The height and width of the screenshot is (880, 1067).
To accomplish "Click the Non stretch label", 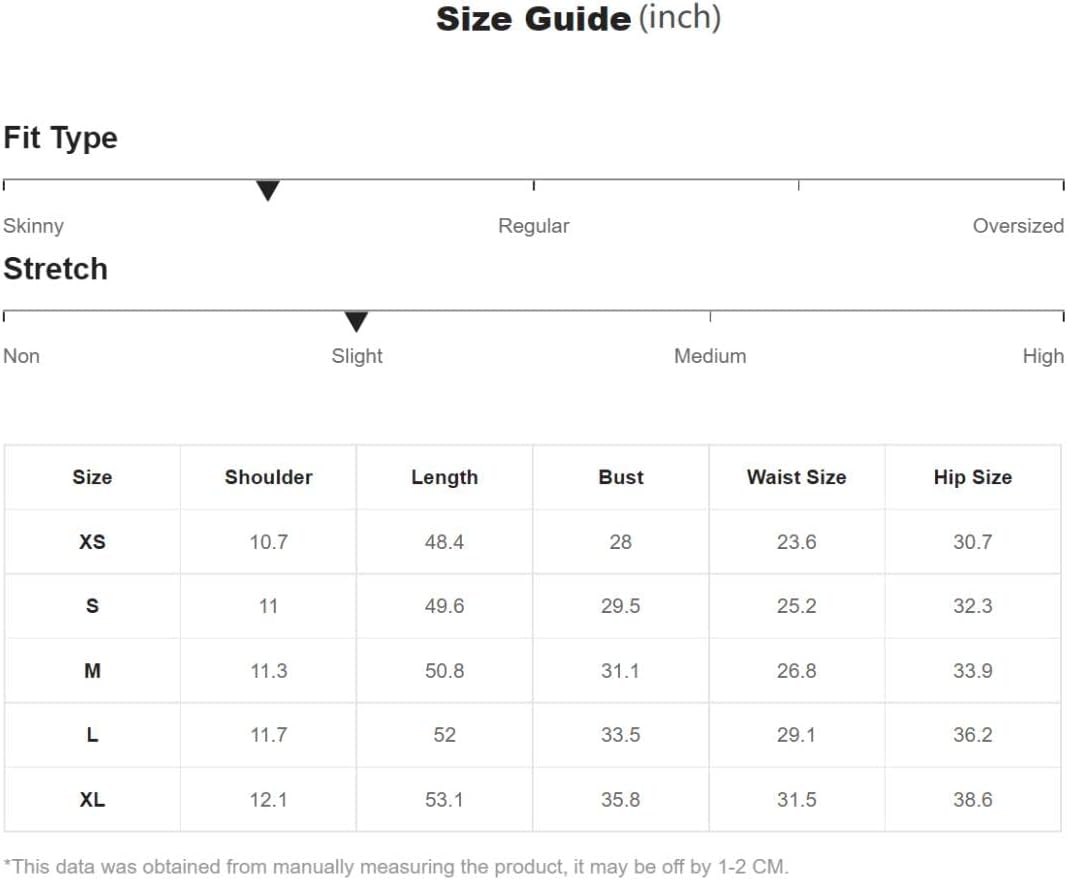I will point(21,356).
